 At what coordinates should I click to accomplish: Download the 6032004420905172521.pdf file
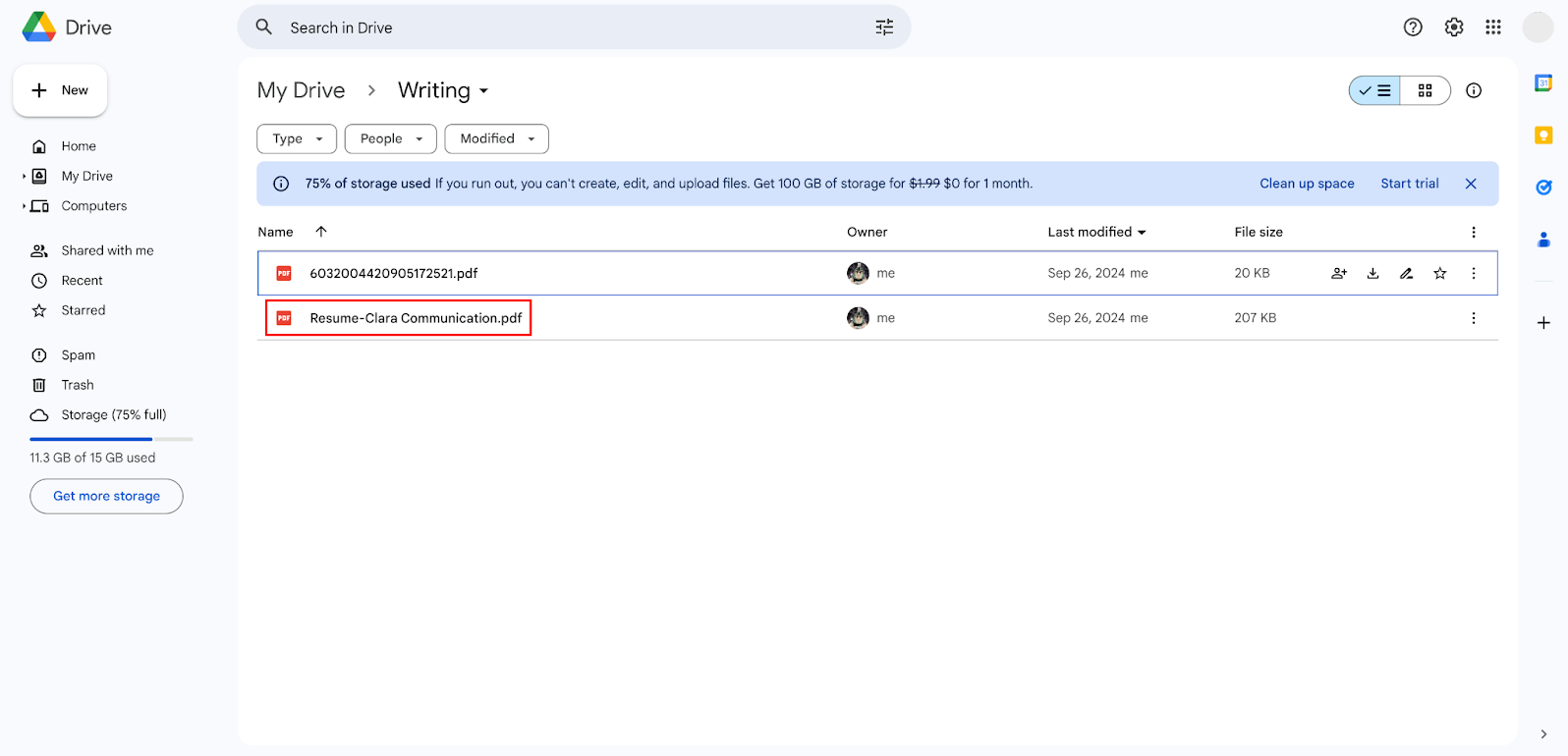[x=1372, y=274]
